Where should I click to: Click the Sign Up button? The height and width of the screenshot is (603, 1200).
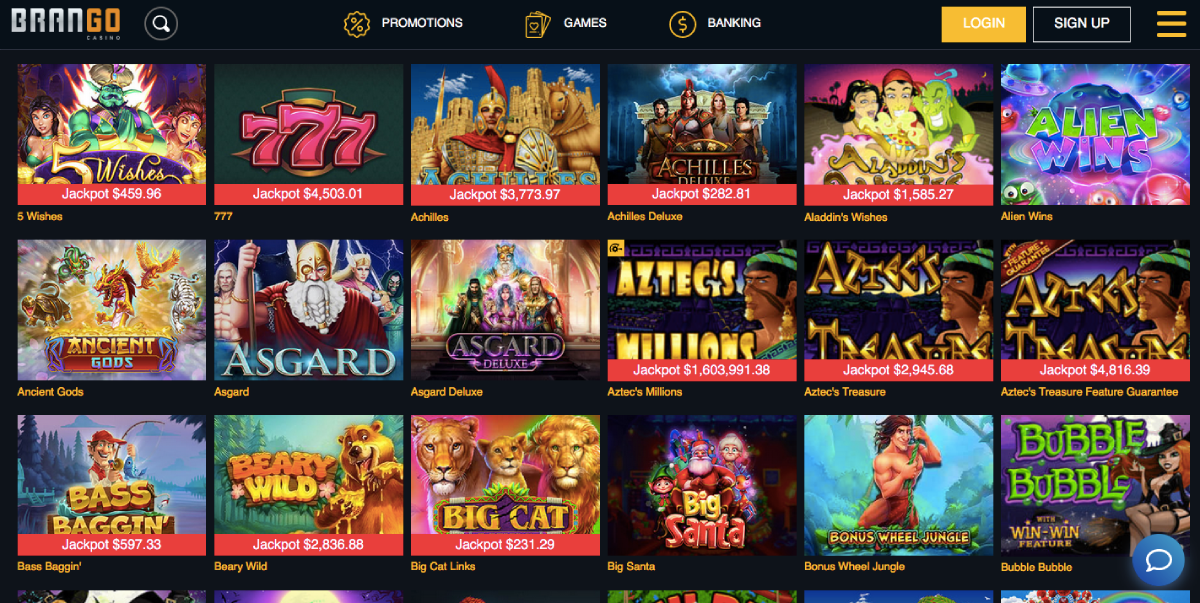[x=1082, y=24]
